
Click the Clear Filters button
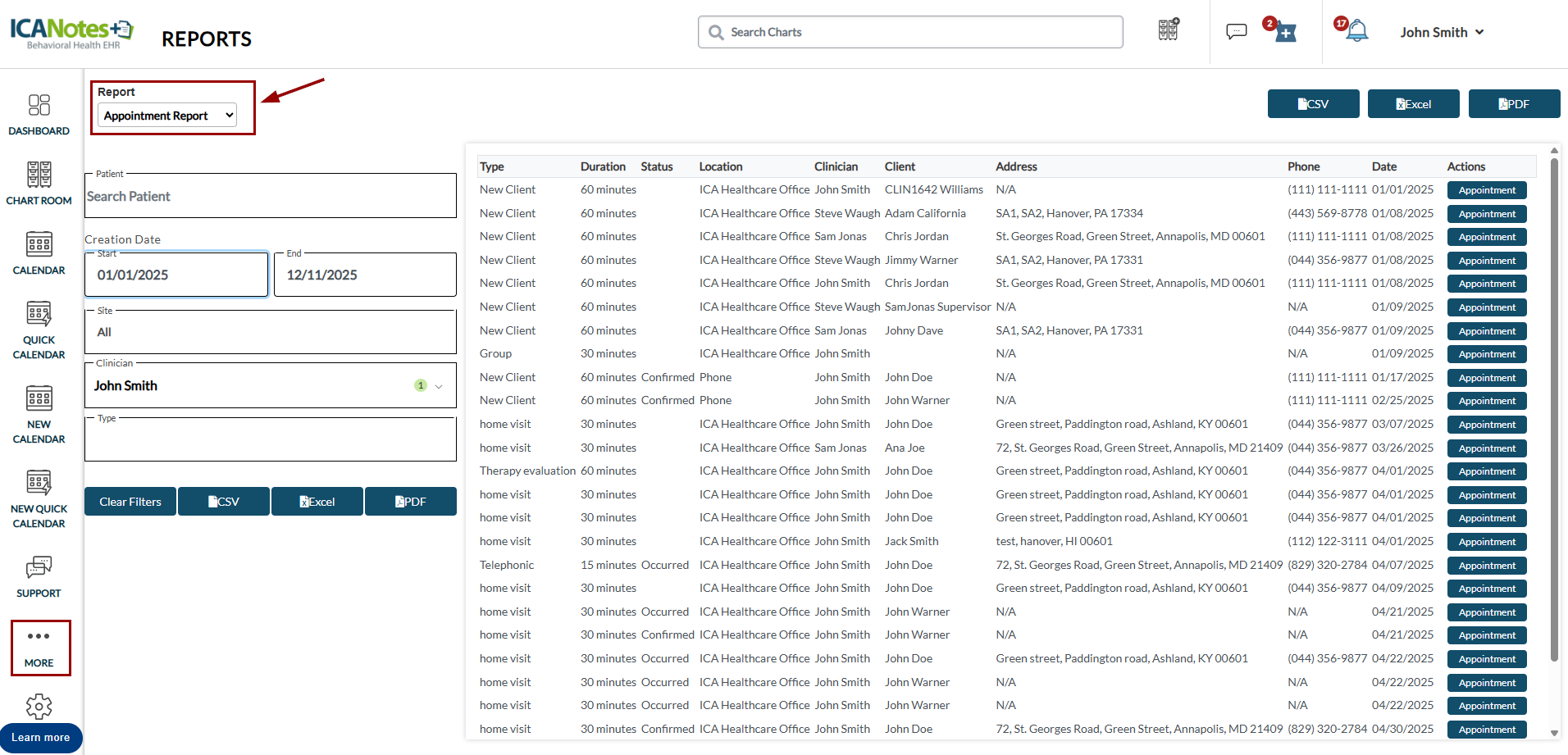(130, 502)
